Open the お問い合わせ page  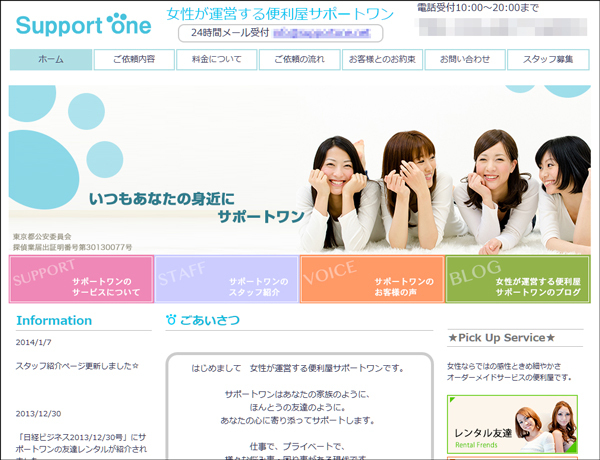[465, 59]
